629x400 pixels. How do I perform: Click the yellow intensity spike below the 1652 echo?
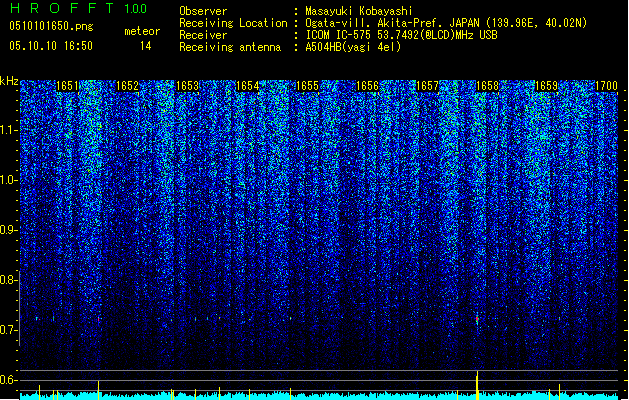pos(99,390)
